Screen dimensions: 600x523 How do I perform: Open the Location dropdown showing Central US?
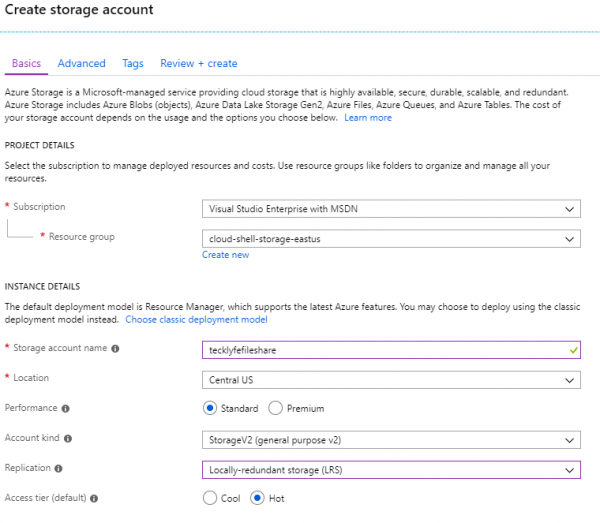(x=391, y=380)
